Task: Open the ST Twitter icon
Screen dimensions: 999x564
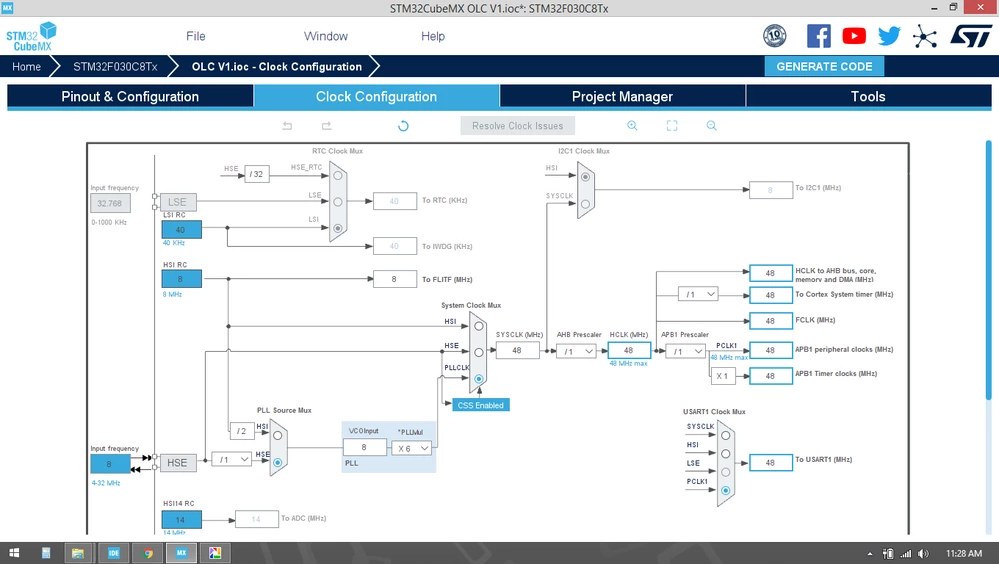Action: click(889, 36)
